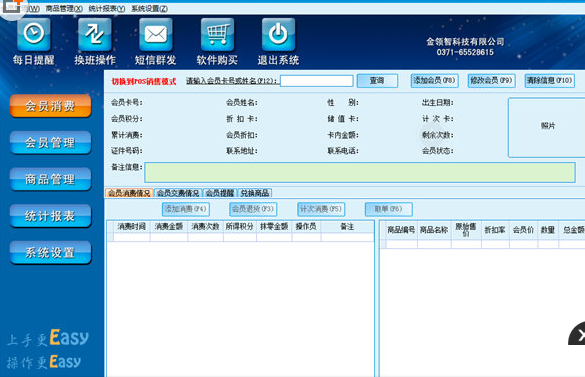Click the 会员卡号 label
This screenshot has height=377, width=585.
[x=126, y=103]
